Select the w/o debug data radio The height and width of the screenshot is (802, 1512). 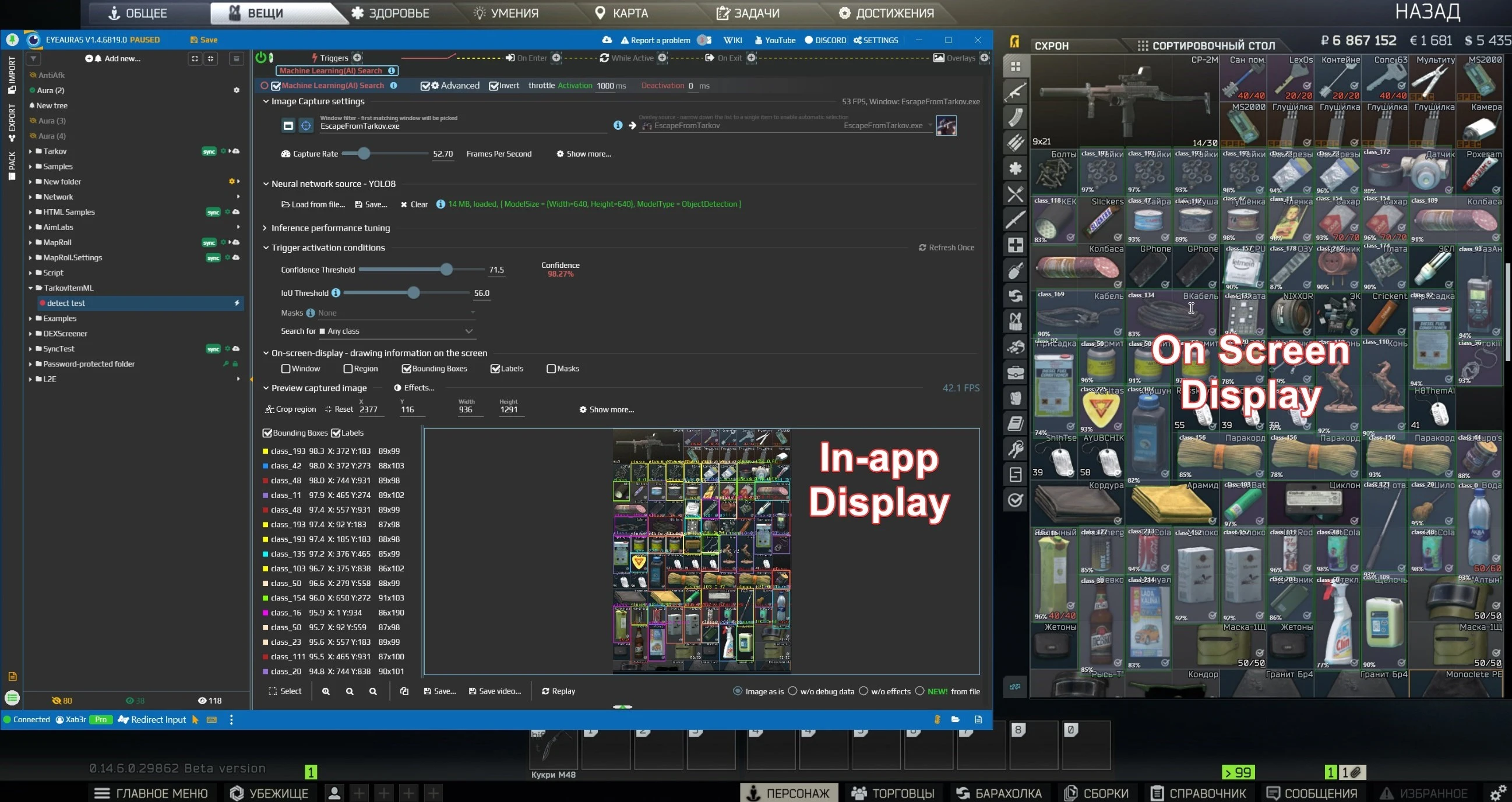(793, 691)
